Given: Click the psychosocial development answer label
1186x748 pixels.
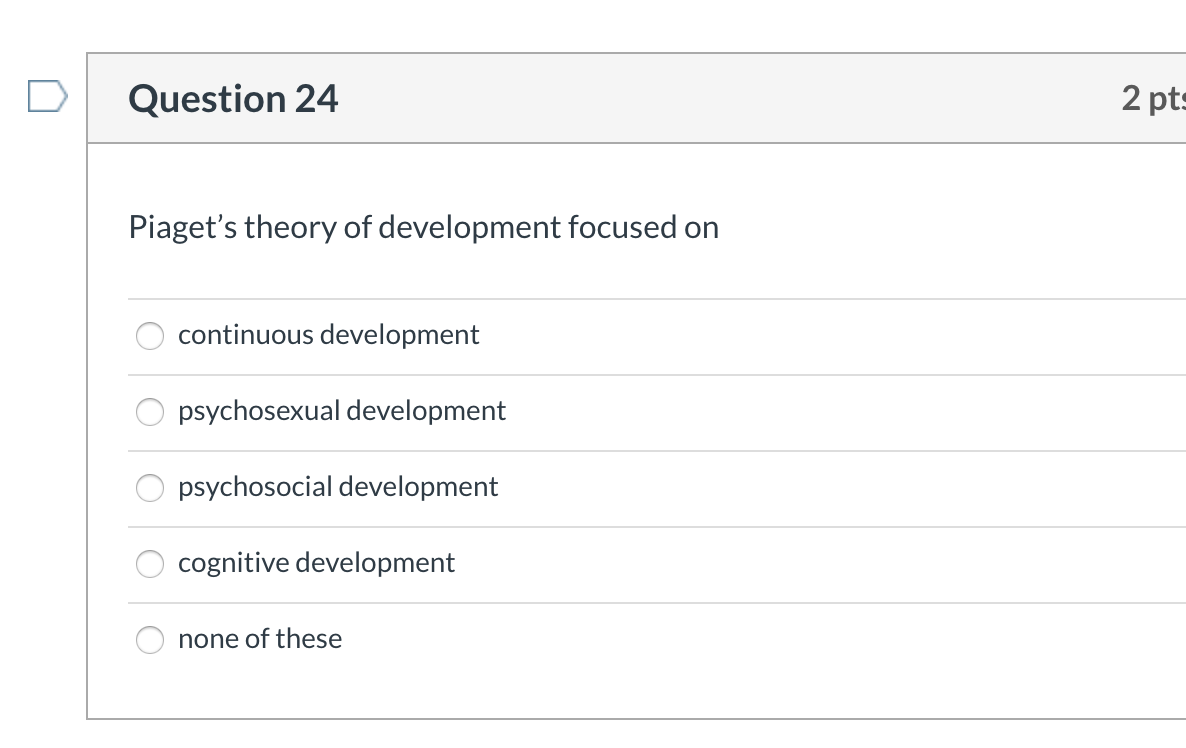Looking at the screenshot, I should (x=338, y=487).
